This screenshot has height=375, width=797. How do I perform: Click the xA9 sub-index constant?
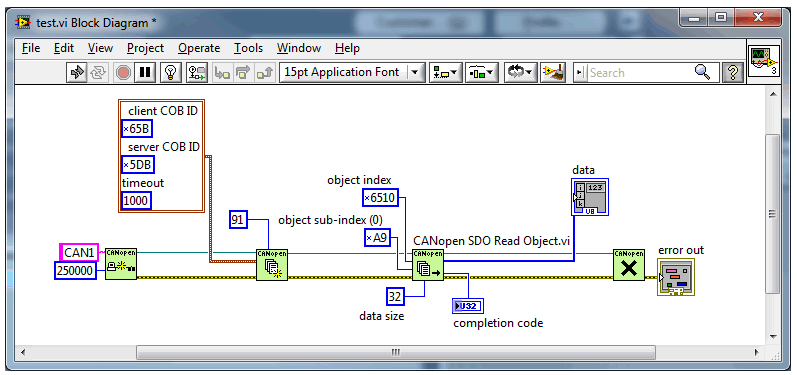click(377, 237)
